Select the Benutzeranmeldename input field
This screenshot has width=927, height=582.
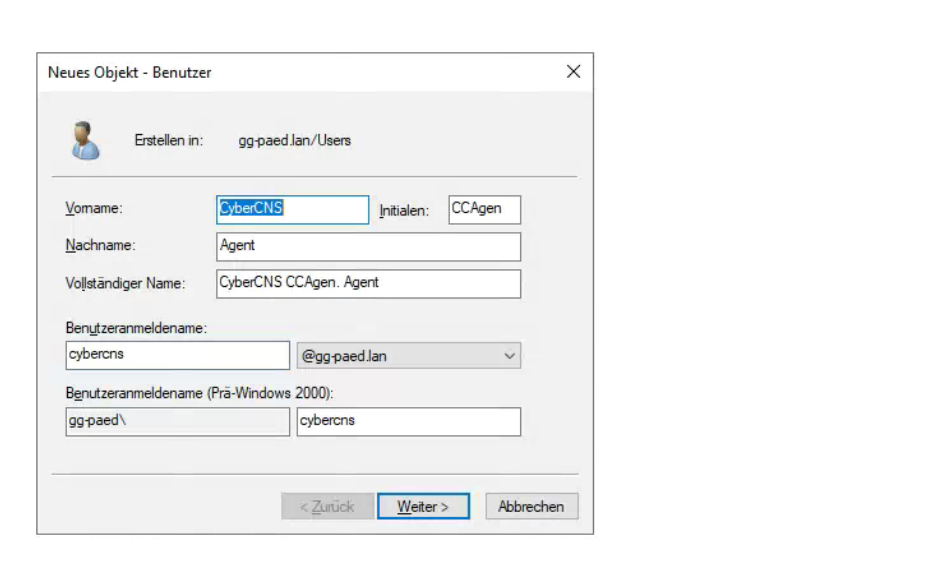pos(177,356)
